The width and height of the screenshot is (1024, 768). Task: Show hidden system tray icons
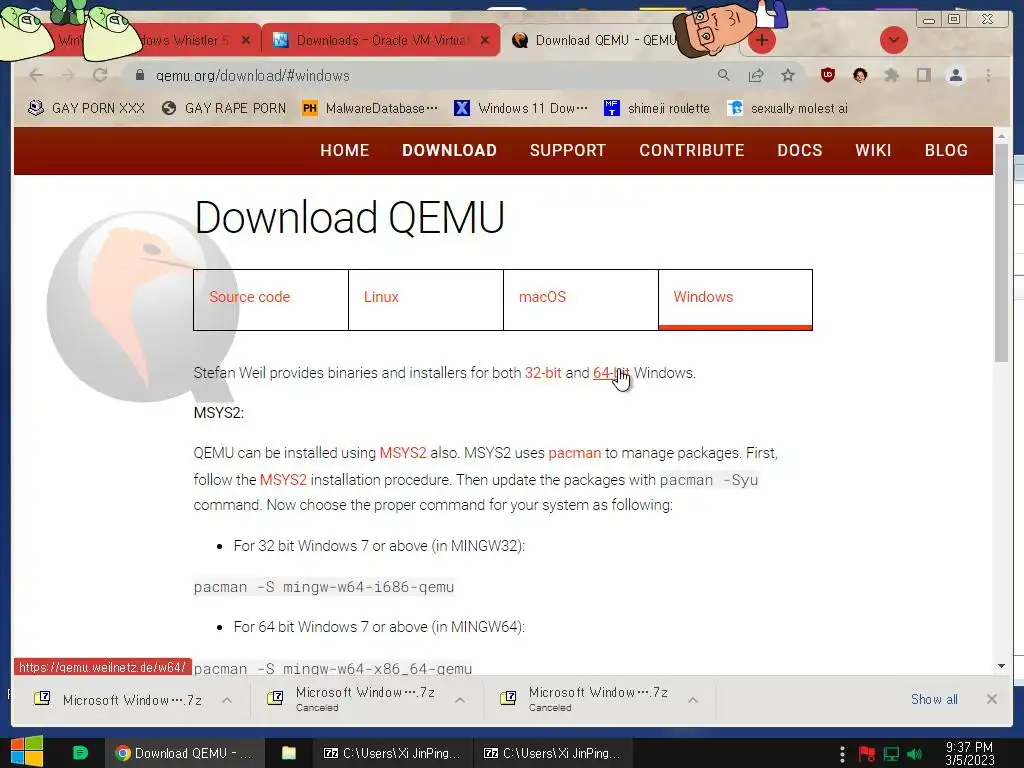coord(842,754)
